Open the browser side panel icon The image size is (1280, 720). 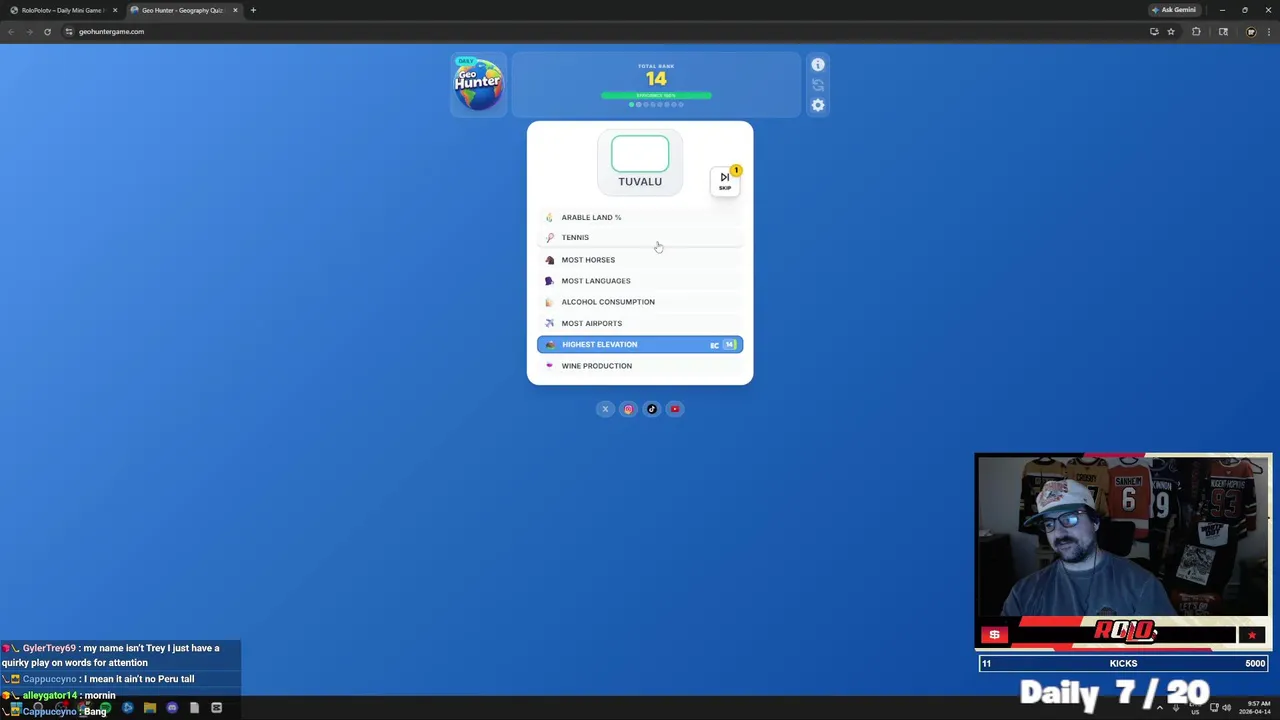click(x=1223, y=32)
